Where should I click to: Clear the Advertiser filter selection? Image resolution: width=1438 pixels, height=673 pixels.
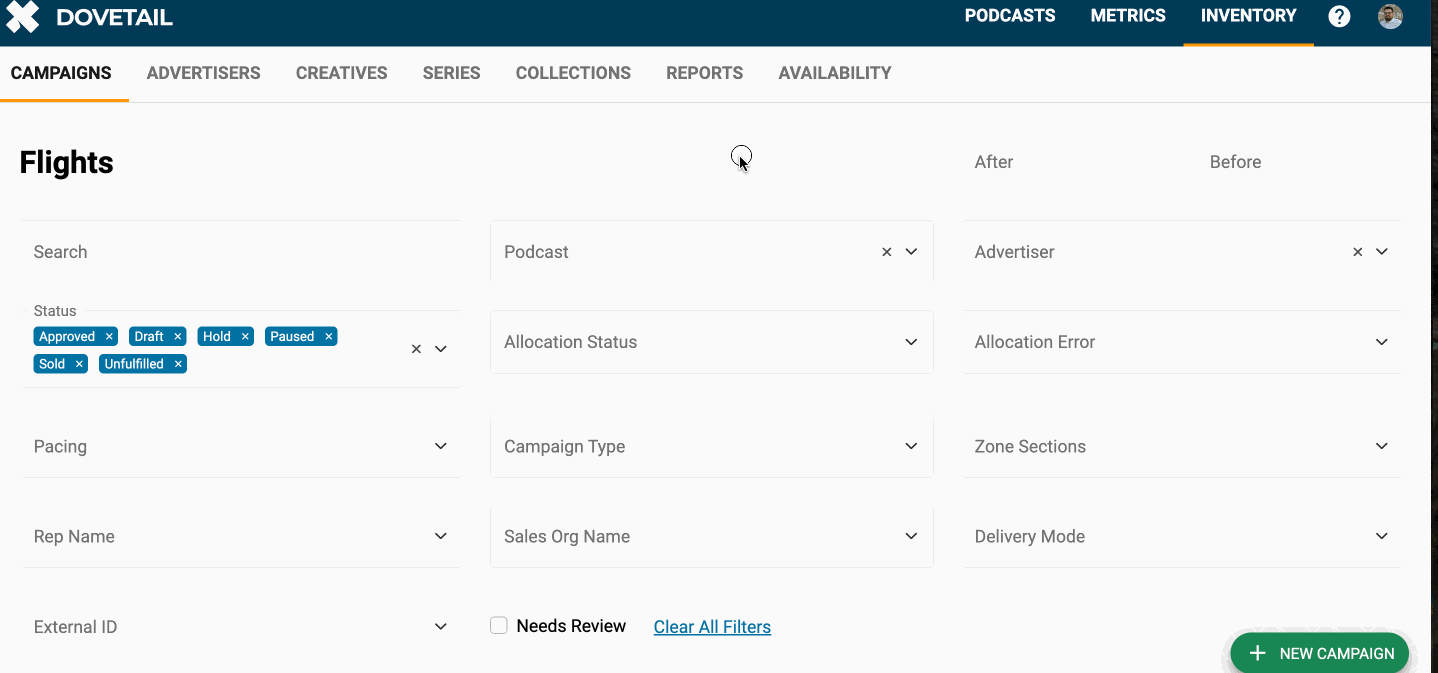click(x=1357, y=252)
